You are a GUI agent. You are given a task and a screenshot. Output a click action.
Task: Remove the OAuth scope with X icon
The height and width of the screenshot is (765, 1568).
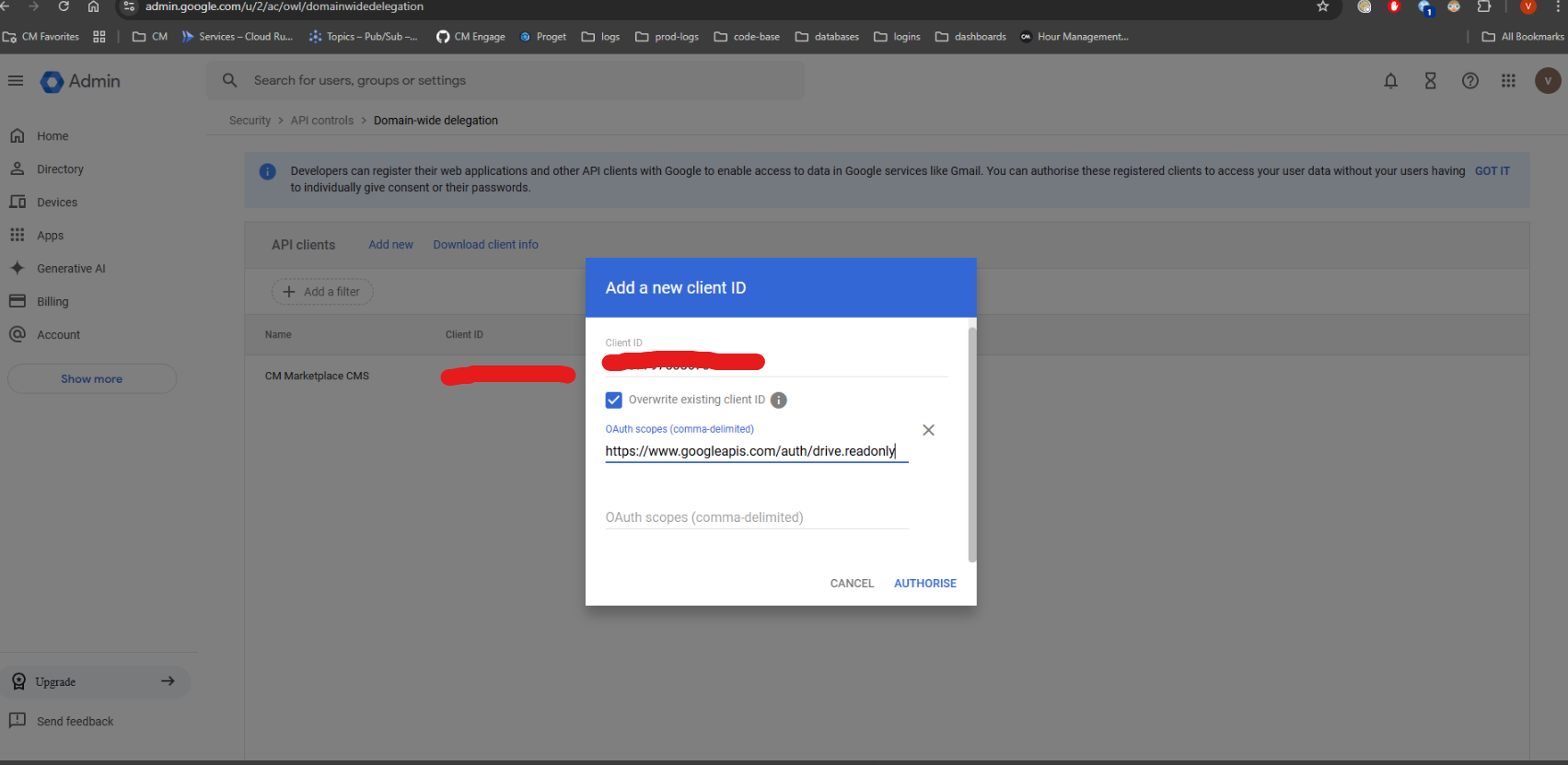tap(928, 430)
